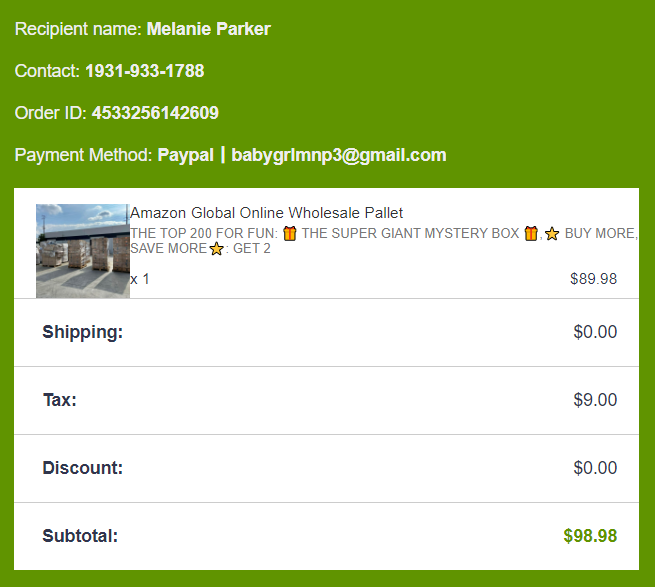Click the Paypal payment method text

pyautogui.click(x=185, y=155)
